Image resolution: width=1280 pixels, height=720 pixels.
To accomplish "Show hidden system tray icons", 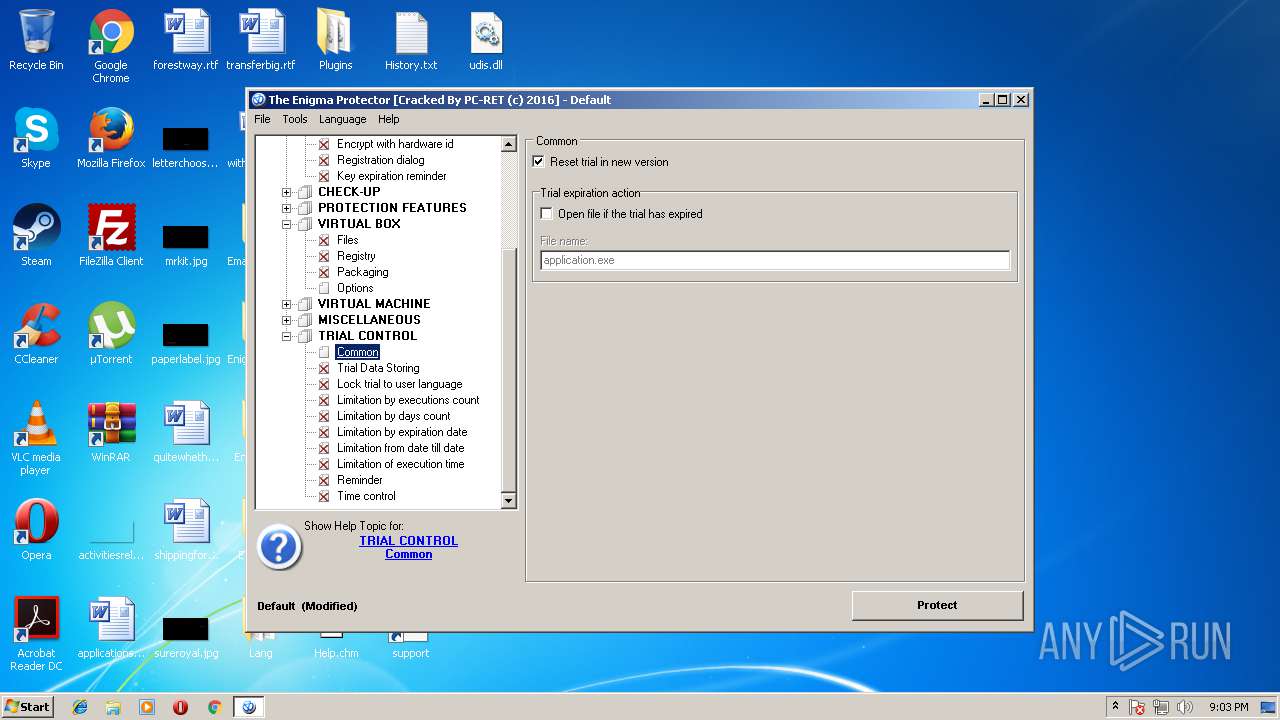I will 1115,707.
